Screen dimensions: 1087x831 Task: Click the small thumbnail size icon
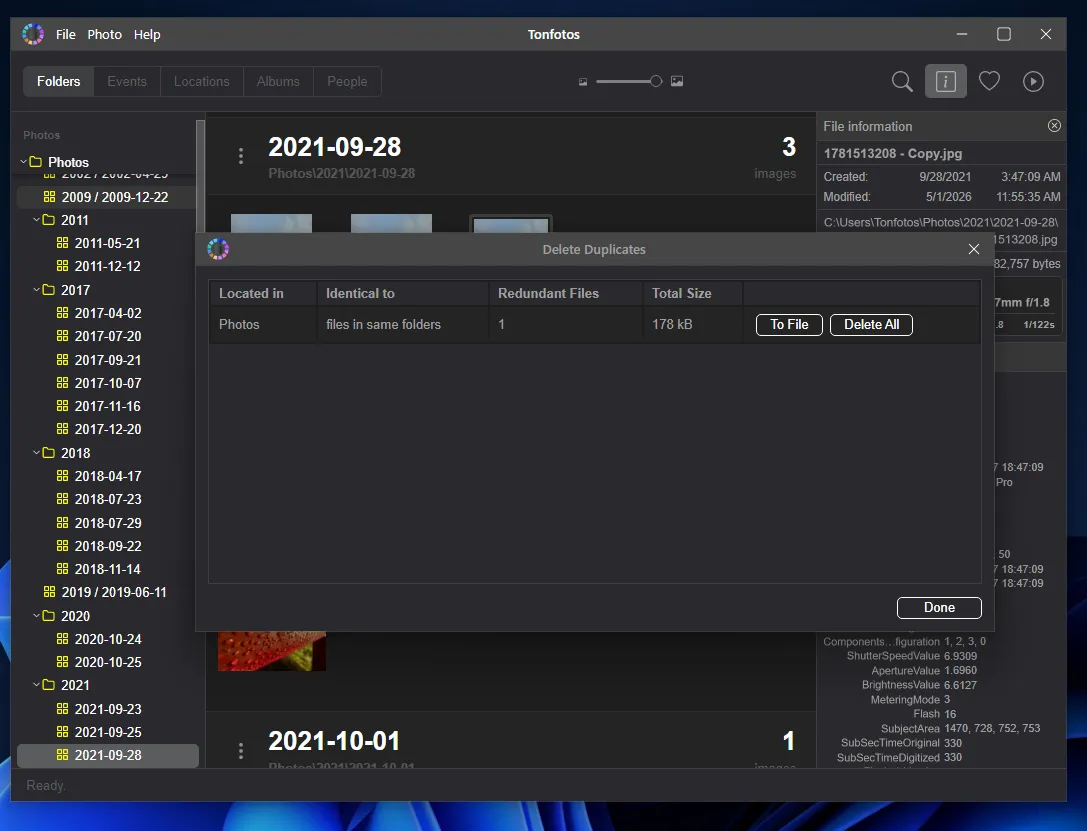(583, 82)
